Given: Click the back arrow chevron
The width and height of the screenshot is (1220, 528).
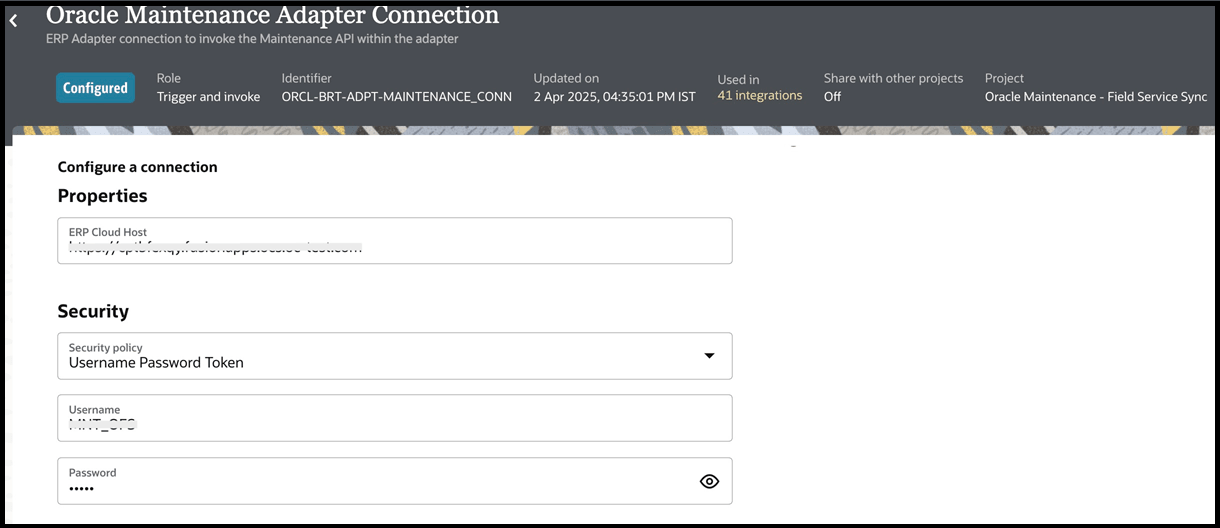Looking at the screenshot, I should click(14, 20).
